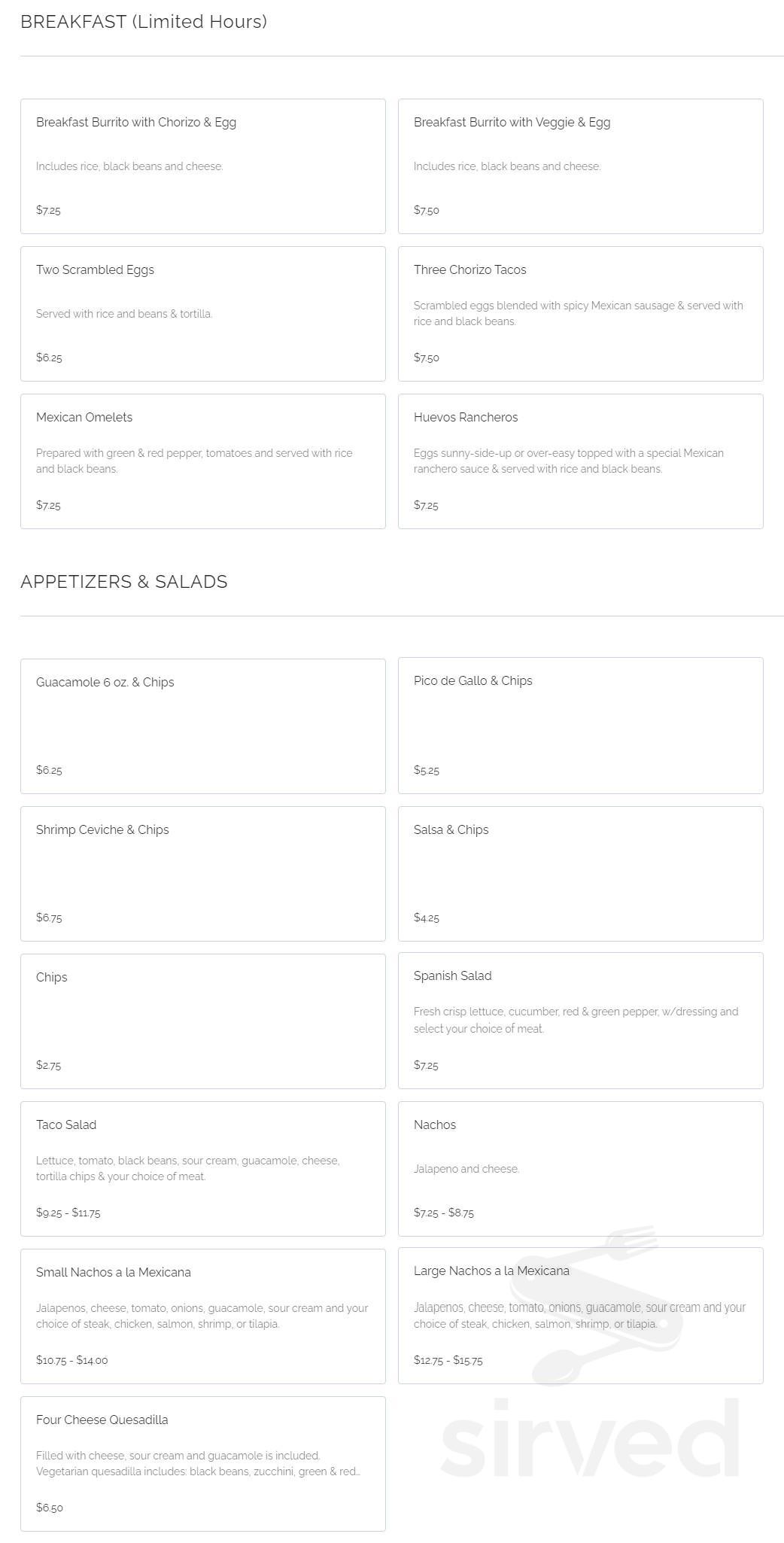Open Small Nachos a la Mexicana
The height and width of the screenshot is (1543, 784).
[x=202, y=1316]
